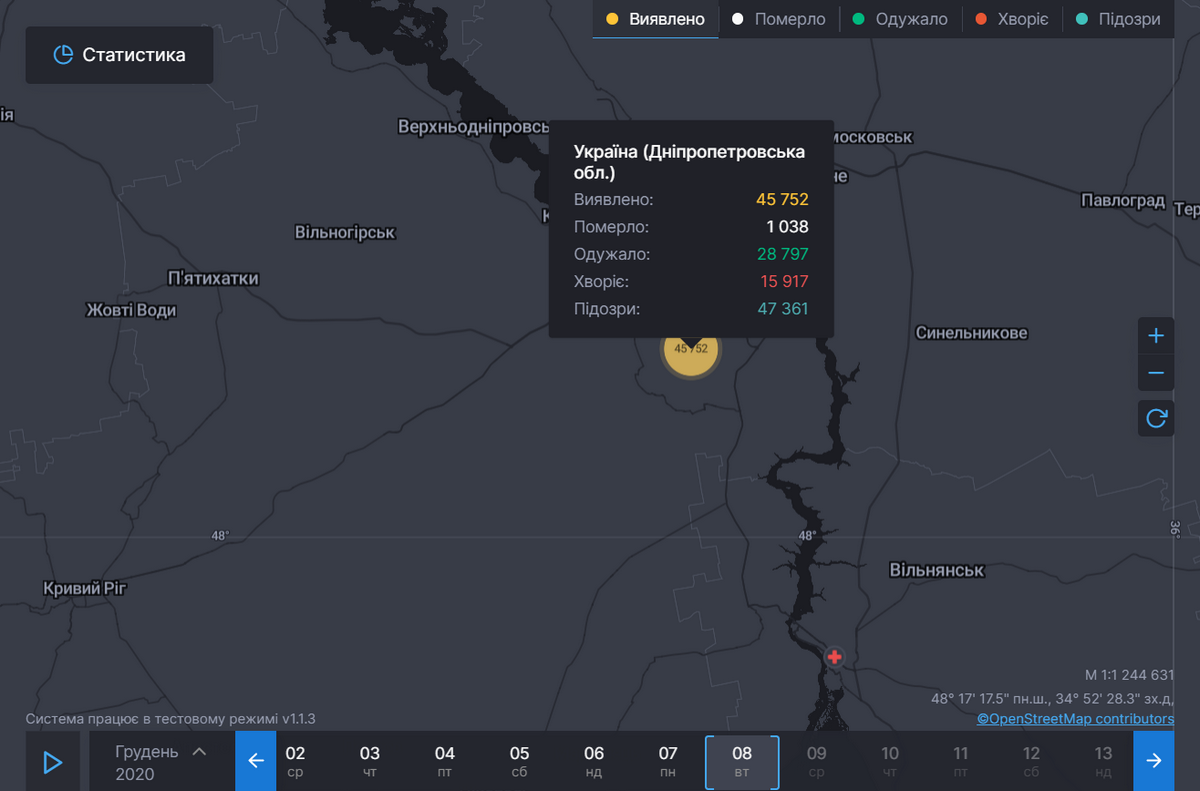
Task: Toggle the Хворіє active cases layer
Action: tap(1011, 19)
